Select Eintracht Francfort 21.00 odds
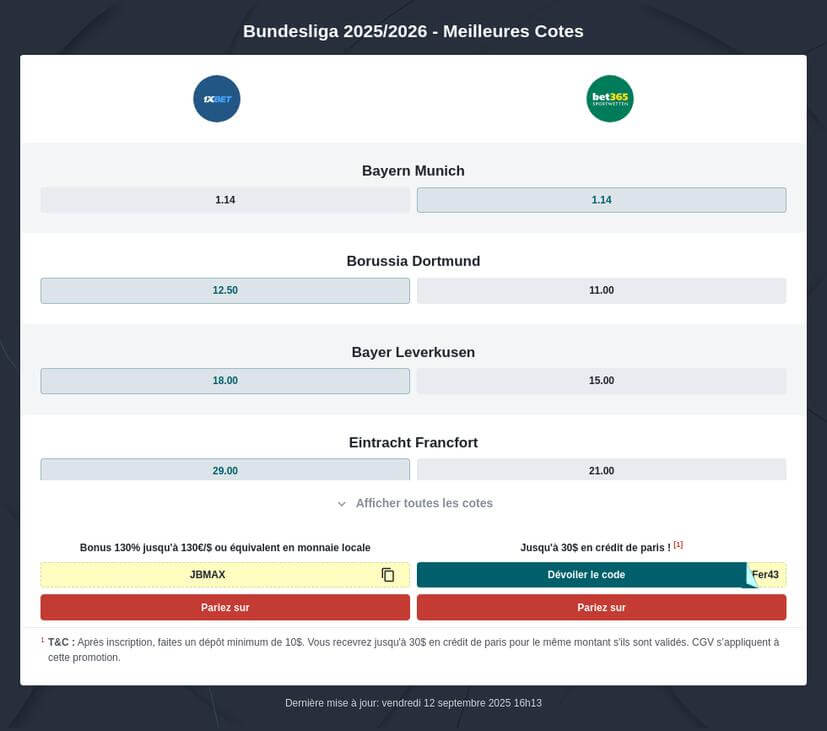The image size is (827, 731). tap(601, 469)
